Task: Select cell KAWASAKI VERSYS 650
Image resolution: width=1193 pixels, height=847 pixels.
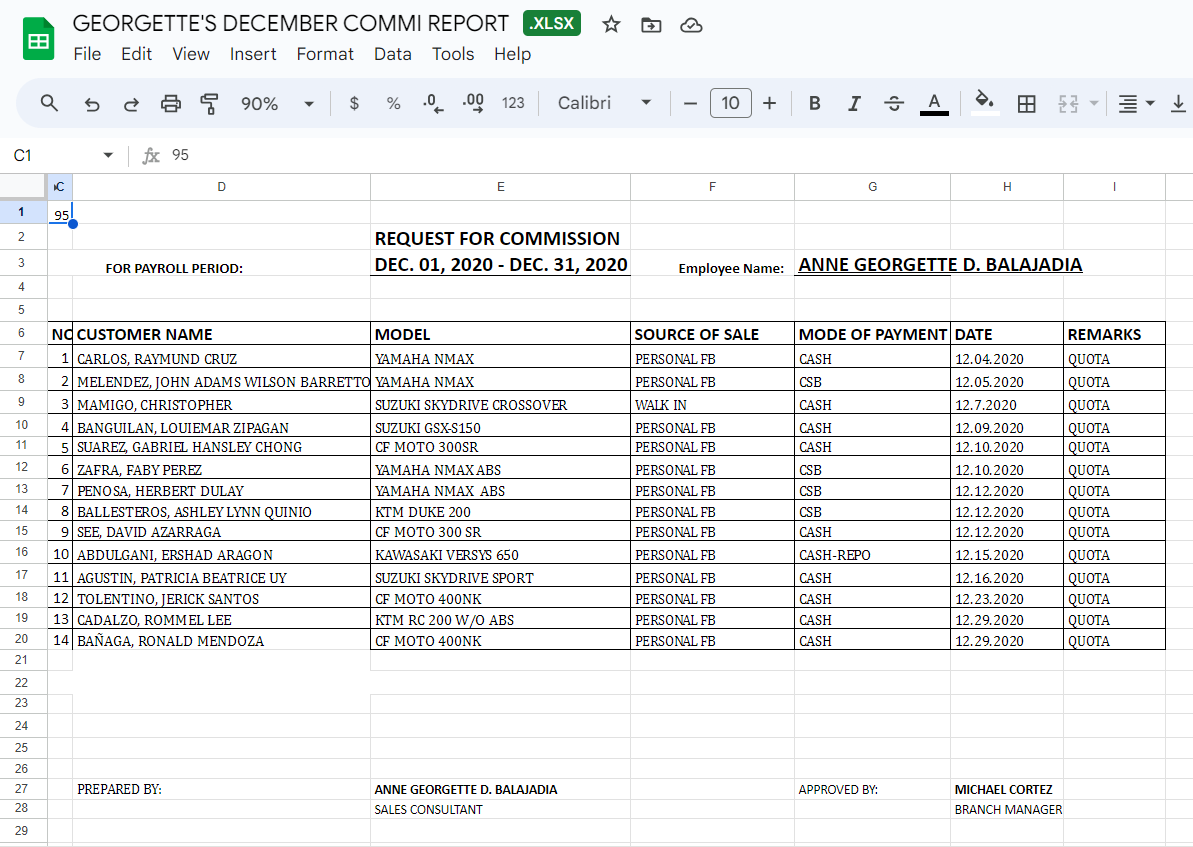Action: click(501, 553)
